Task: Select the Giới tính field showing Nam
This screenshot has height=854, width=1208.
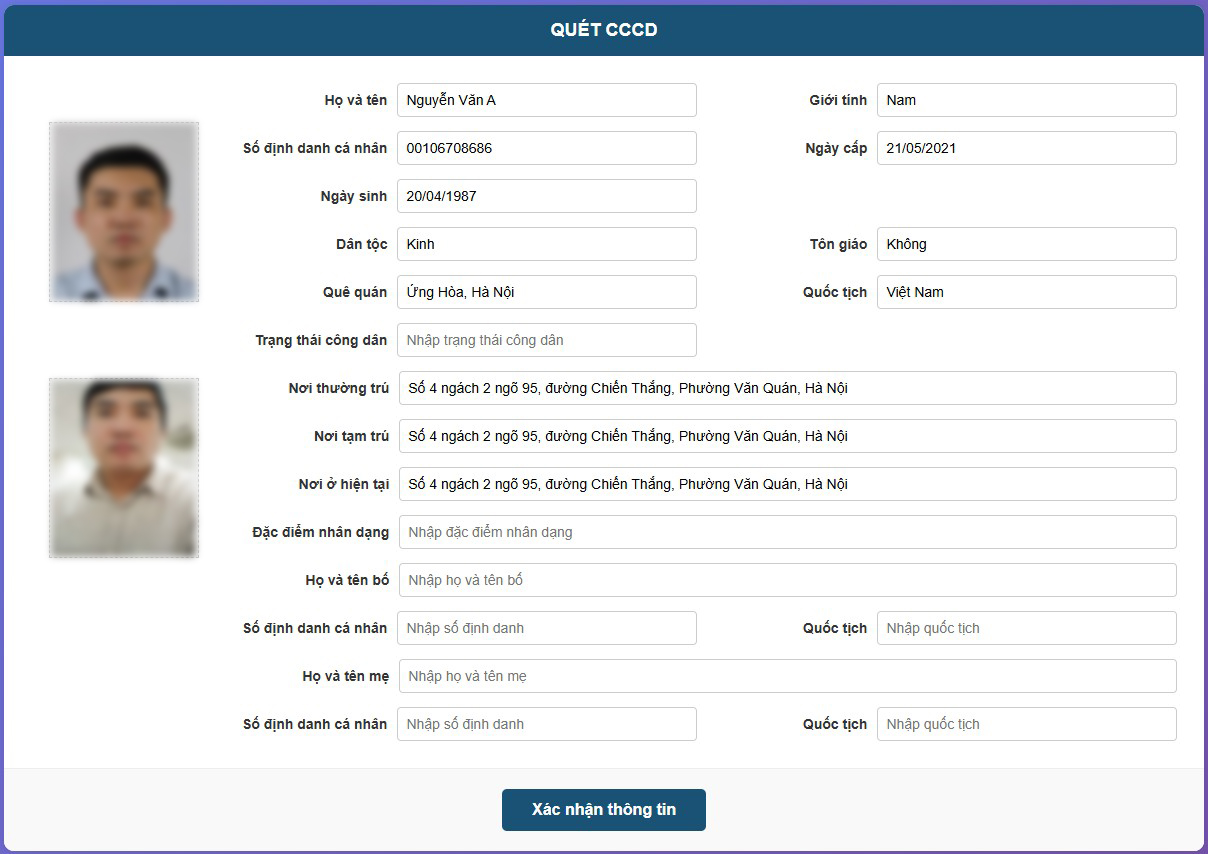Action: (x=1026, y=100)
